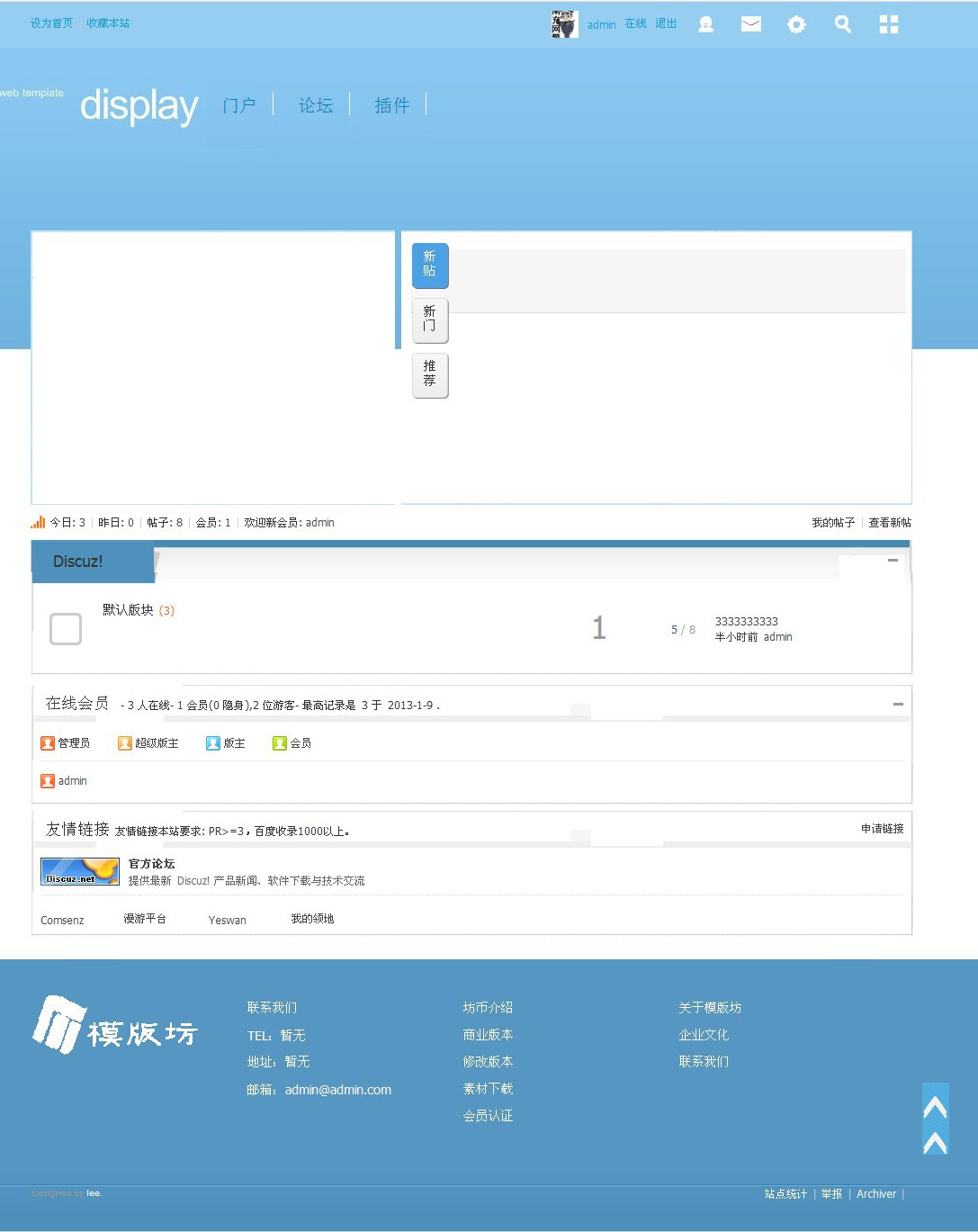Screen dimensions: 978x1232
Task: Click the 模版坊 footer logo
Action: 115,1025
